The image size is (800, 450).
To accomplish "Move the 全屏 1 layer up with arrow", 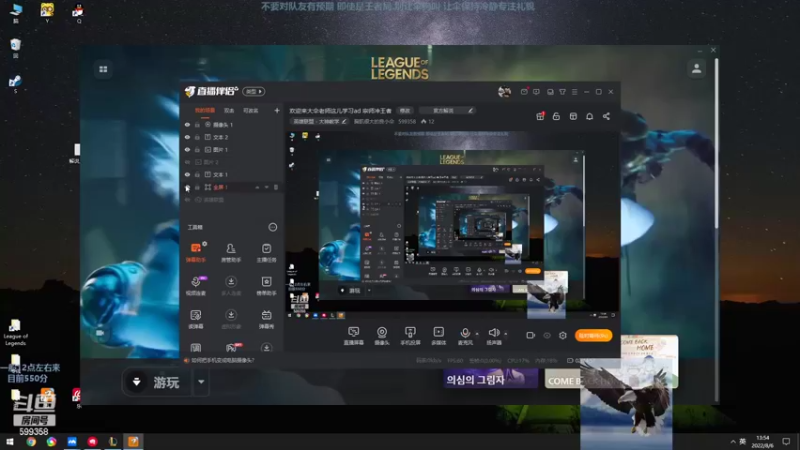I will (x=257, y=187).
